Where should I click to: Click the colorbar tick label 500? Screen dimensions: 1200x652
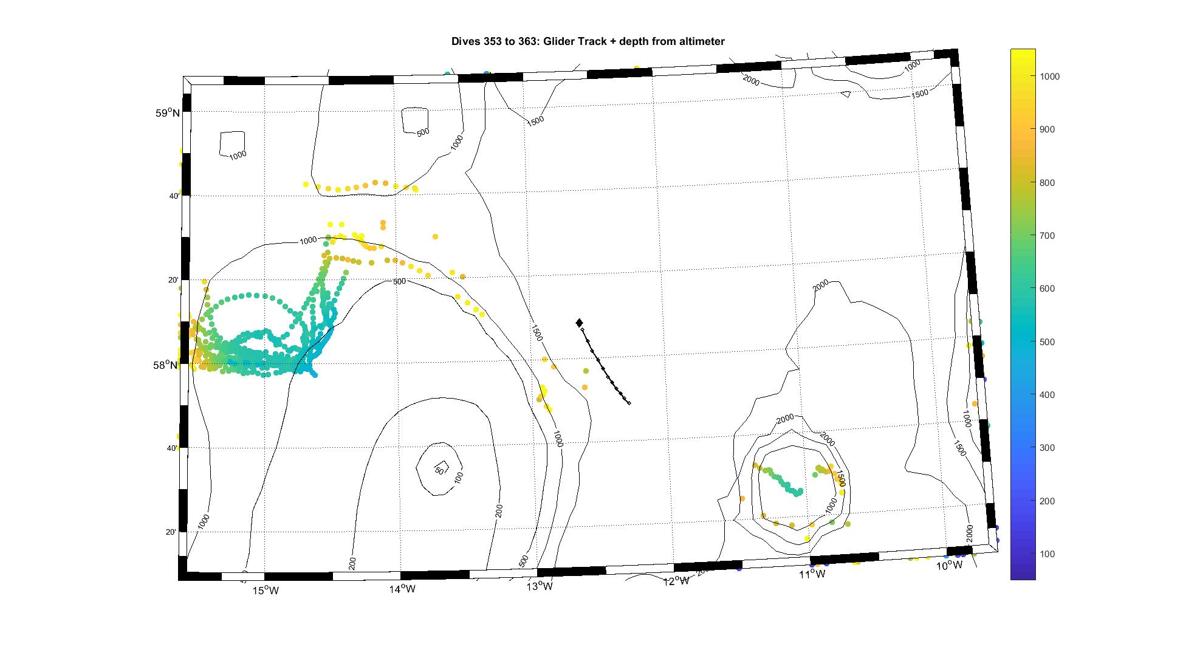click(x=1048, y=342)
